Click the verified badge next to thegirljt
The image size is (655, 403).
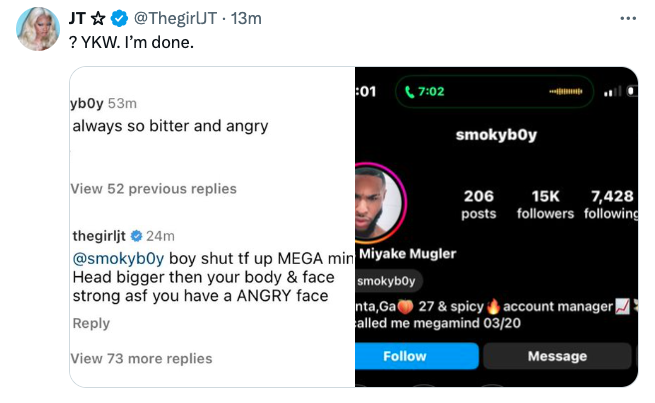[x=135, y=236]
